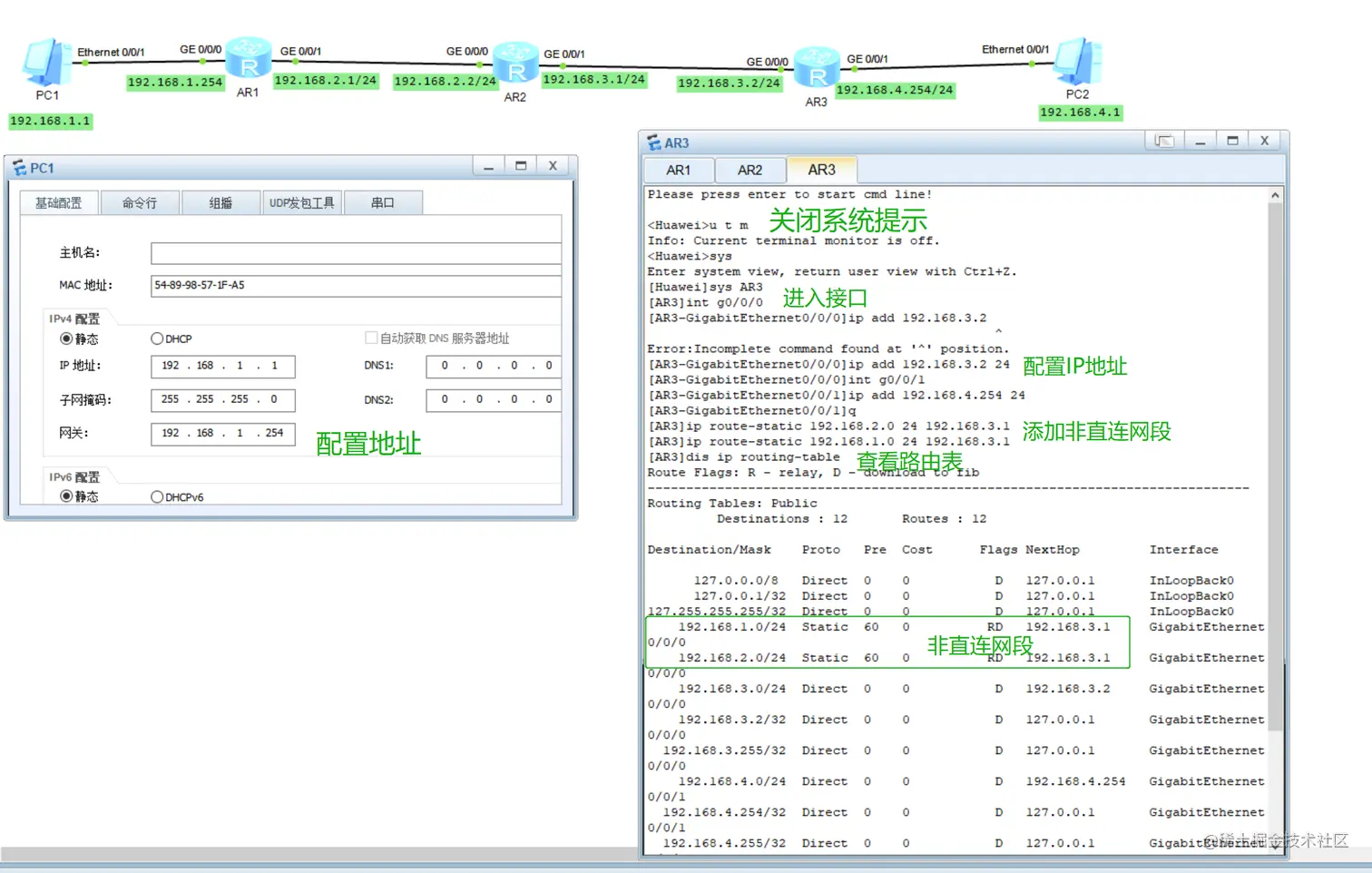Click the DNS2 address field
The image size is (1372, 873).
(494, 399)
